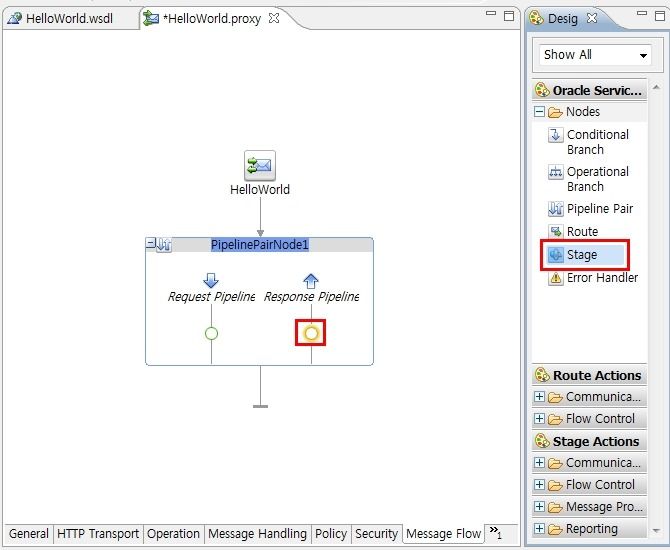This screenshot has width=670, height=550.
Task: Click the pipeline pair icon in PipelinePairNode1 header
Action: (x=164, y=245)
